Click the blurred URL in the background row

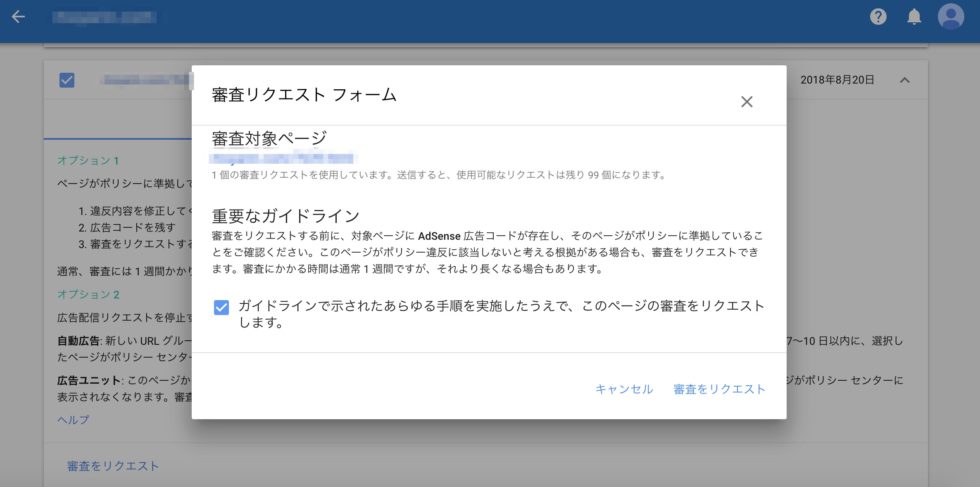pyautogui.click(x=145, y=80)
